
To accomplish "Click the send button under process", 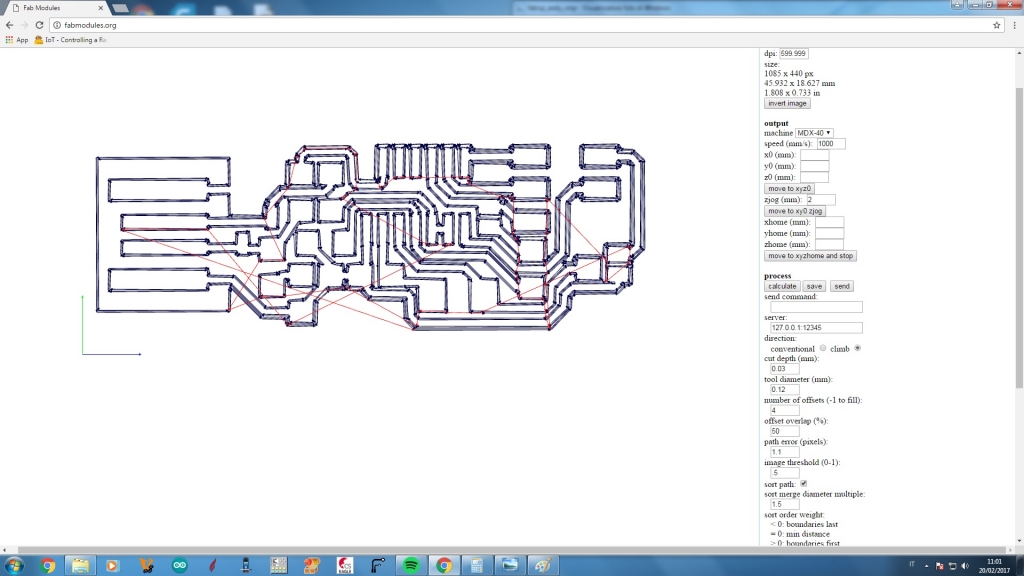I will (842, 286).
